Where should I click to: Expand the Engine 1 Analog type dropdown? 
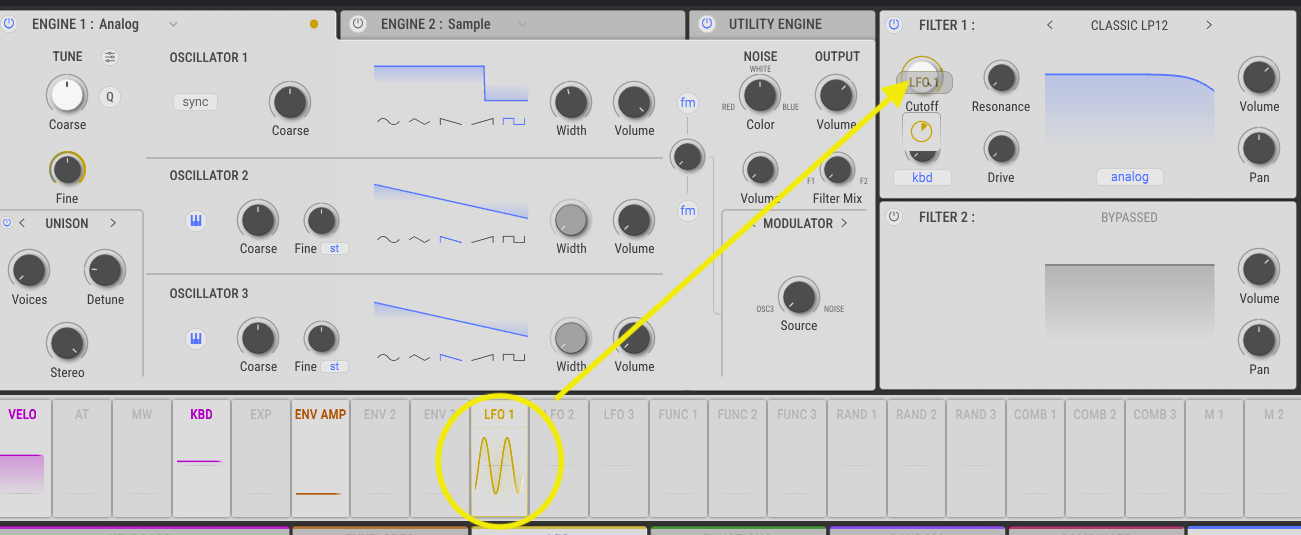(173, 24)
